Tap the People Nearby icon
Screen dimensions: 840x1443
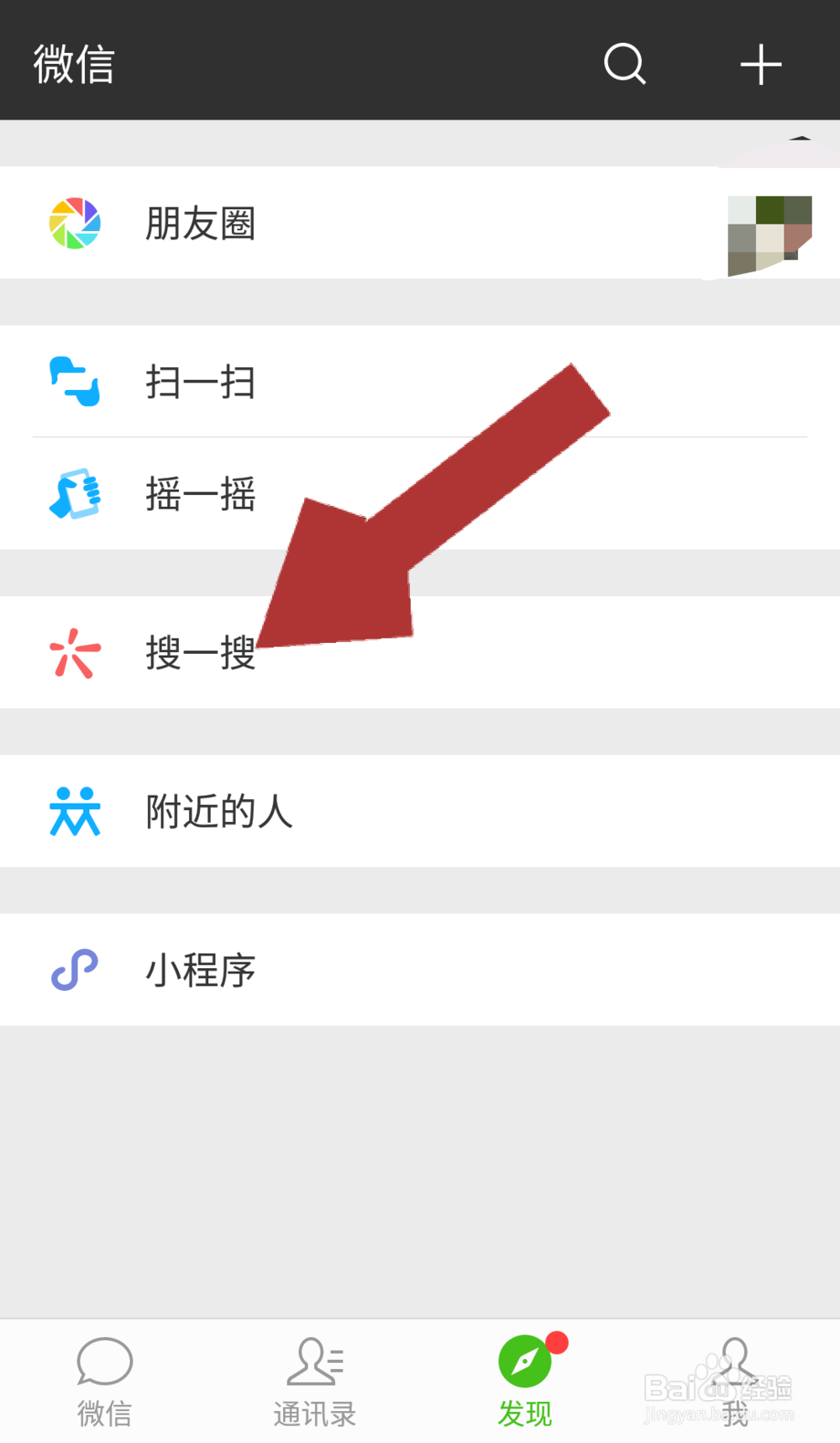pyautogui.click(x=75, y=811)
